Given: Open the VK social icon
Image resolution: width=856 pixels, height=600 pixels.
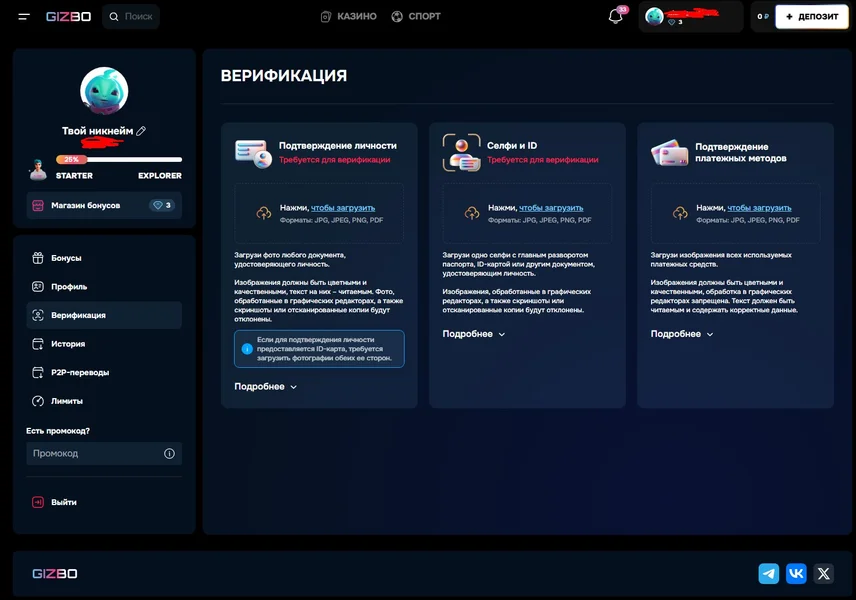Looking at the screenshot, I should point(796,574).
